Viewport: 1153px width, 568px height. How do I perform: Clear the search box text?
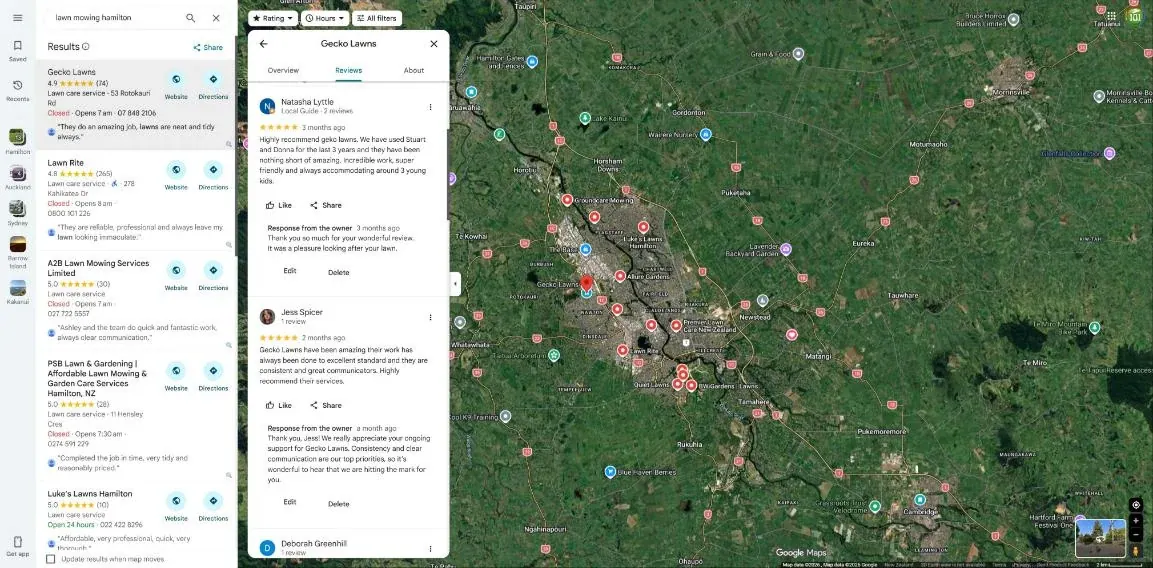[216, 18]
